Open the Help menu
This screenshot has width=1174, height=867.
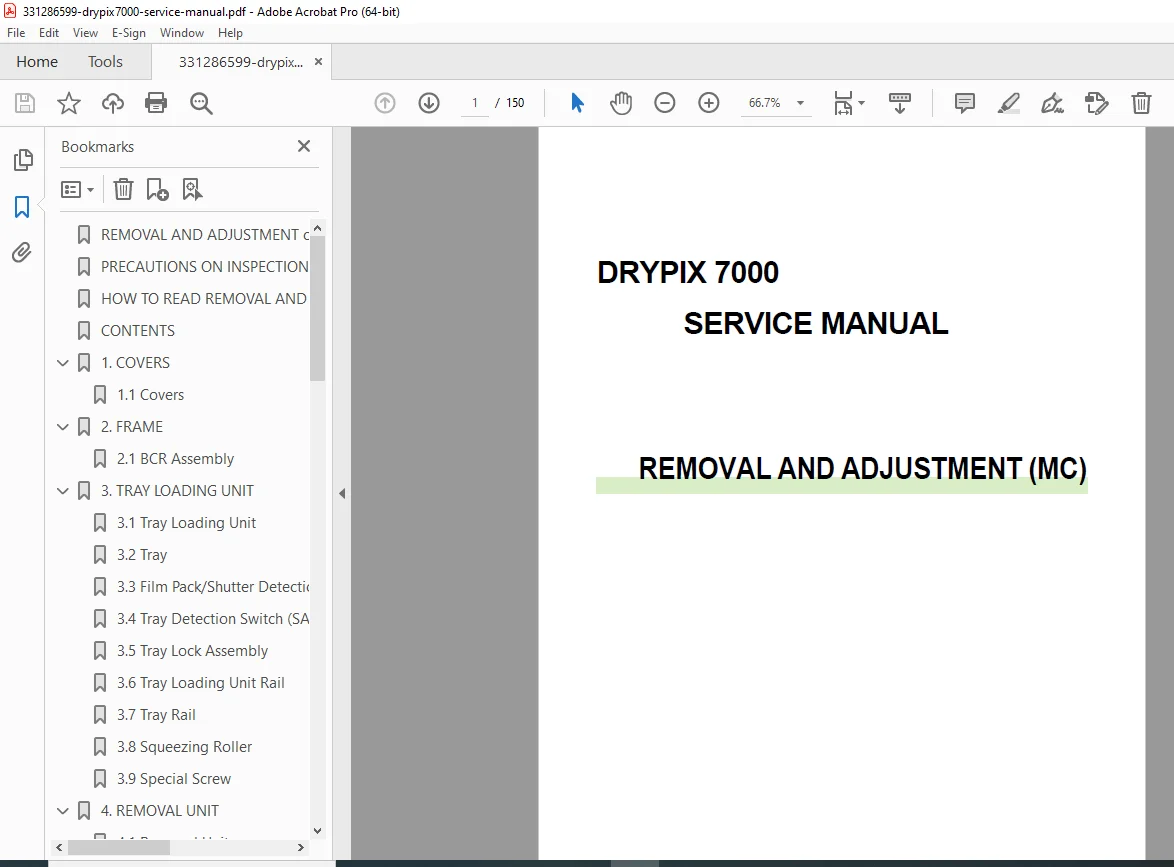pos(231,33)
